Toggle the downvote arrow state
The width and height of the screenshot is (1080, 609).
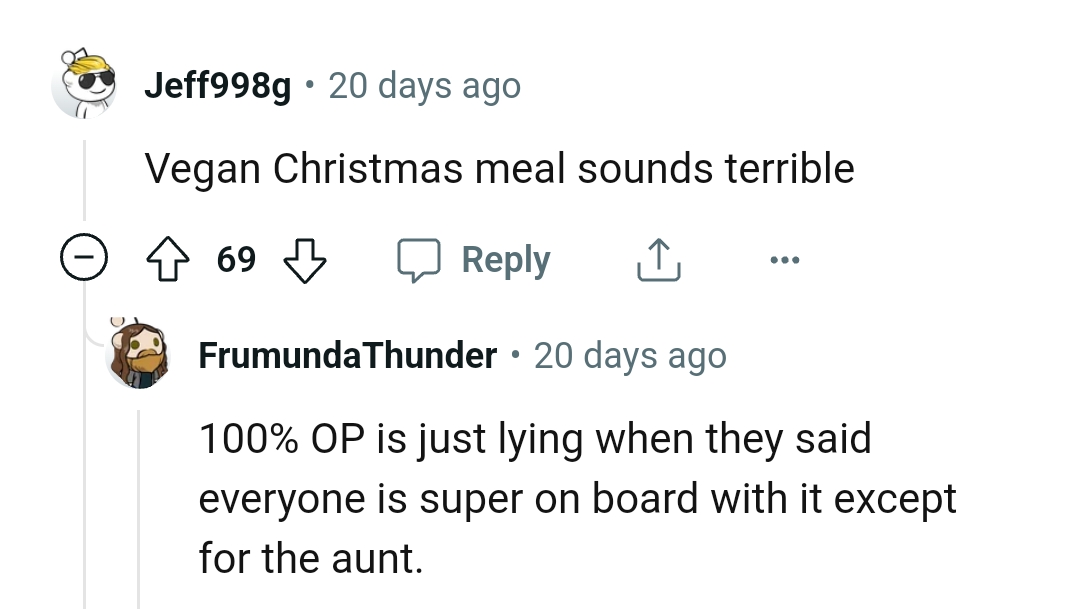[305, 261]
